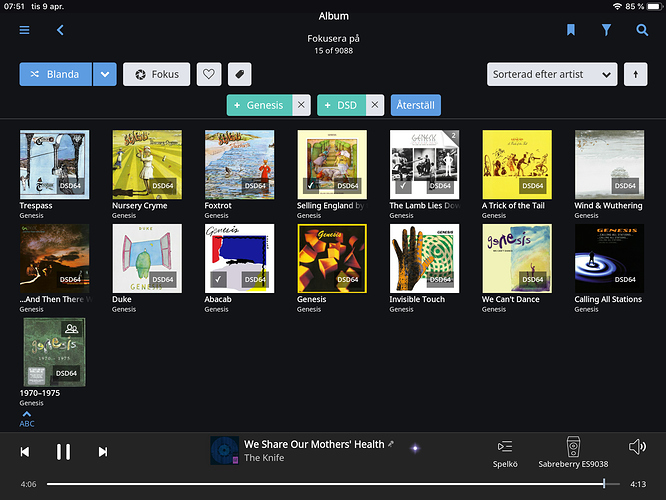The height and width of the screenshot is (500, 666).
Task: Open the Duke album cover
Action: point(147,258)
